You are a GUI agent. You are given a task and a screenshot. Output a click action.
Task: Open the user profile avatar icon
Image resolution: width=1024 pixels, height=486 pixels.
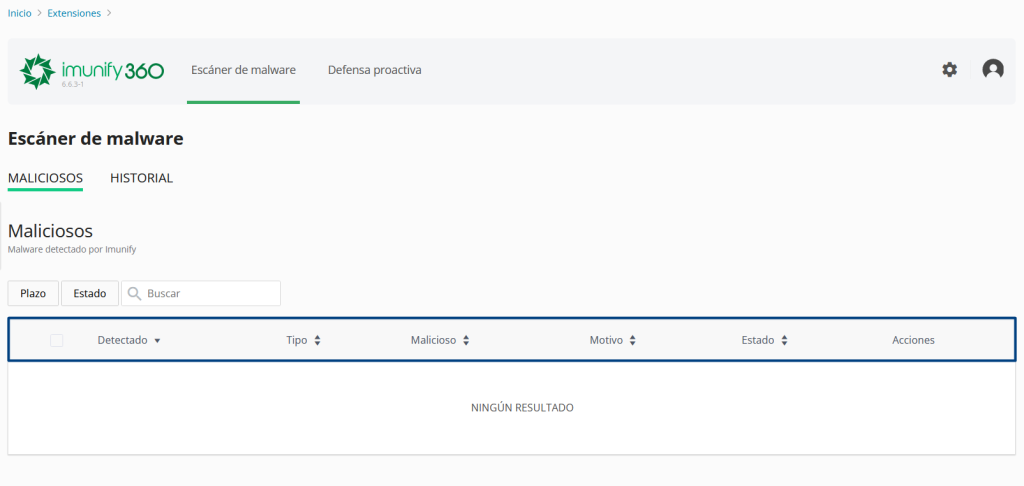pos(993,70)
